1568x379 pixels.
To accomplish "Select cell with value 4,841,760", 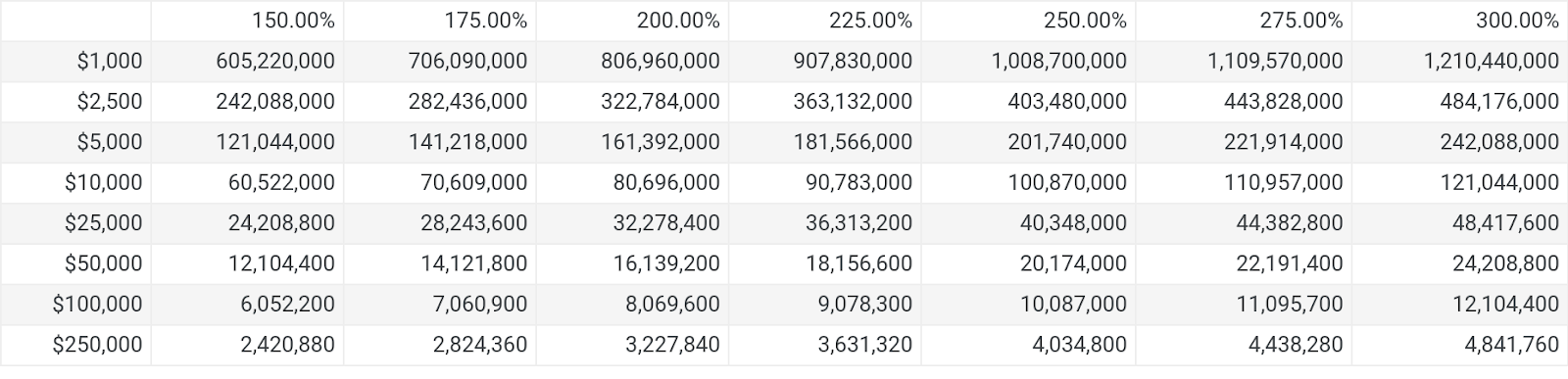I will tap(1459, 345).
